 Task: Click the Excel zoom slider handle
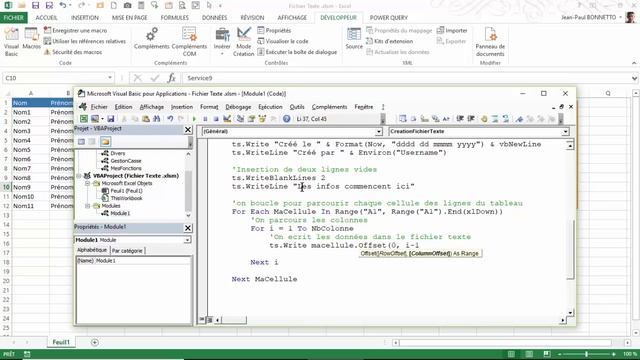(x=587, y=354)
